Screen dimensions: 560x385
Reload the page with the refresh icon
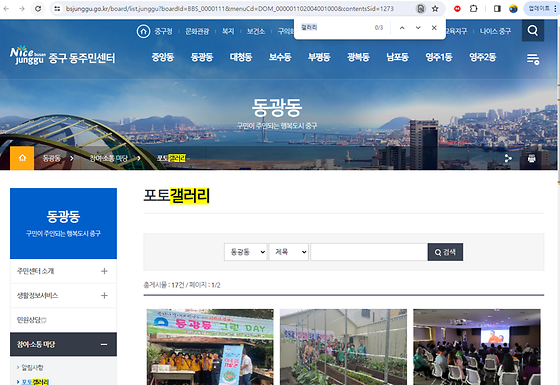click(x=38, y=9)
